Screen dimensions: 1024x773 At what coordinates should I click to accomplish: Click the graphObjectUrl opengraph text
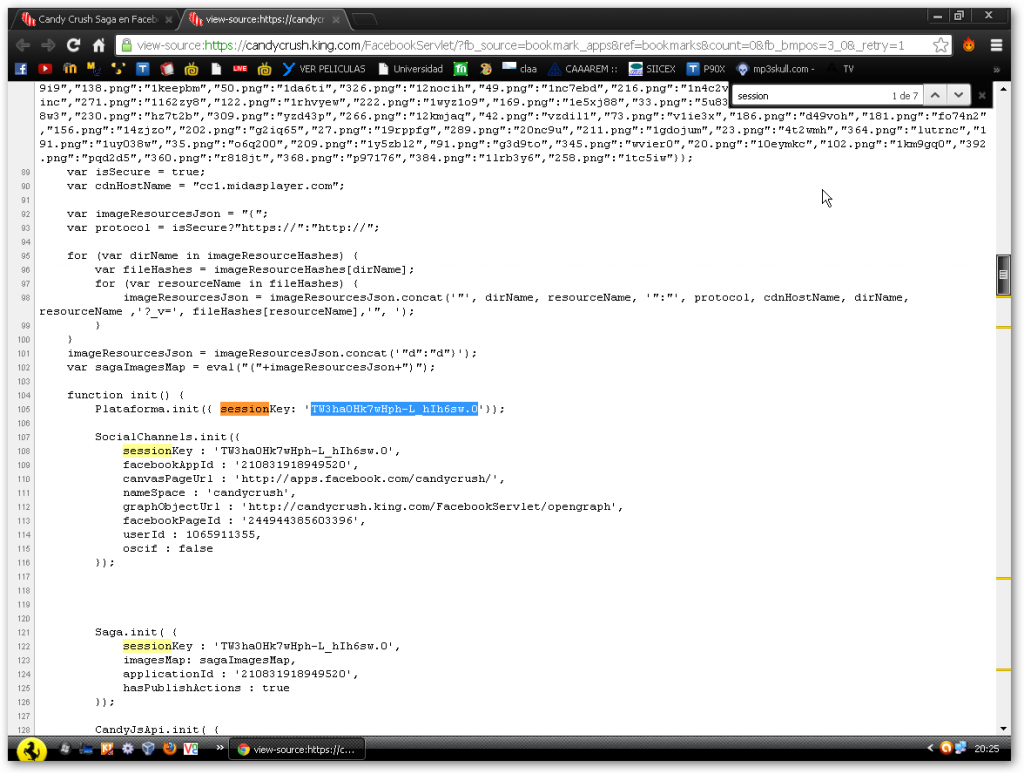pyautogui.click(x=432, y=507)
